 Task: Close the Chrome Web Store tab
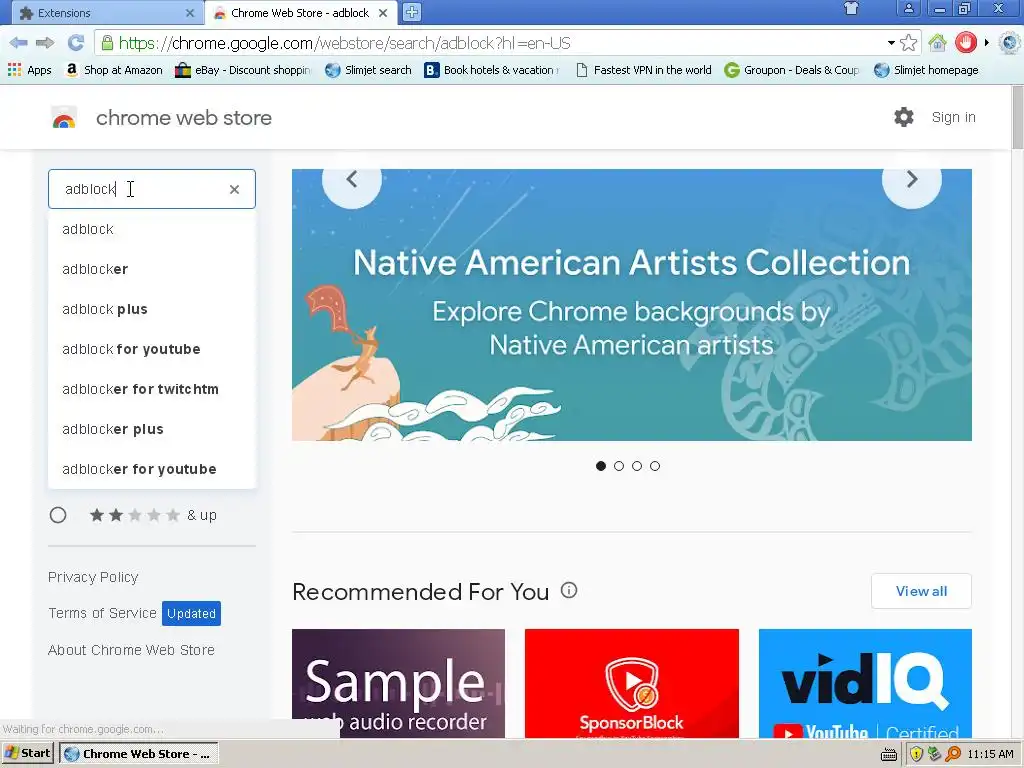coord(383,13)
